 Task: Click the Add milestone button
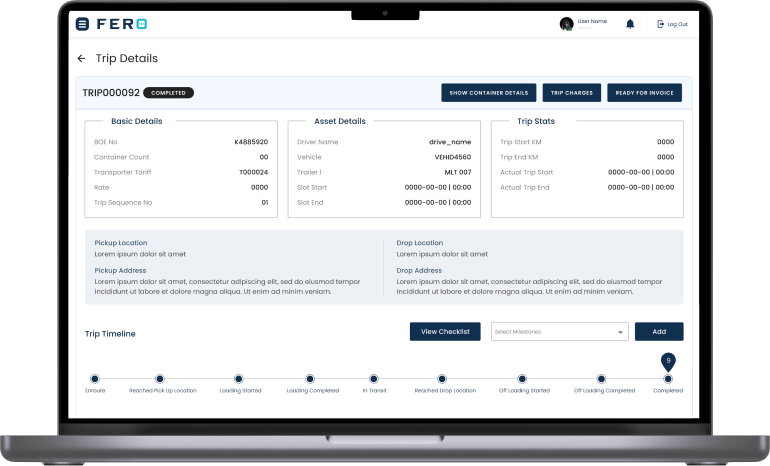(x=659, y=331)
